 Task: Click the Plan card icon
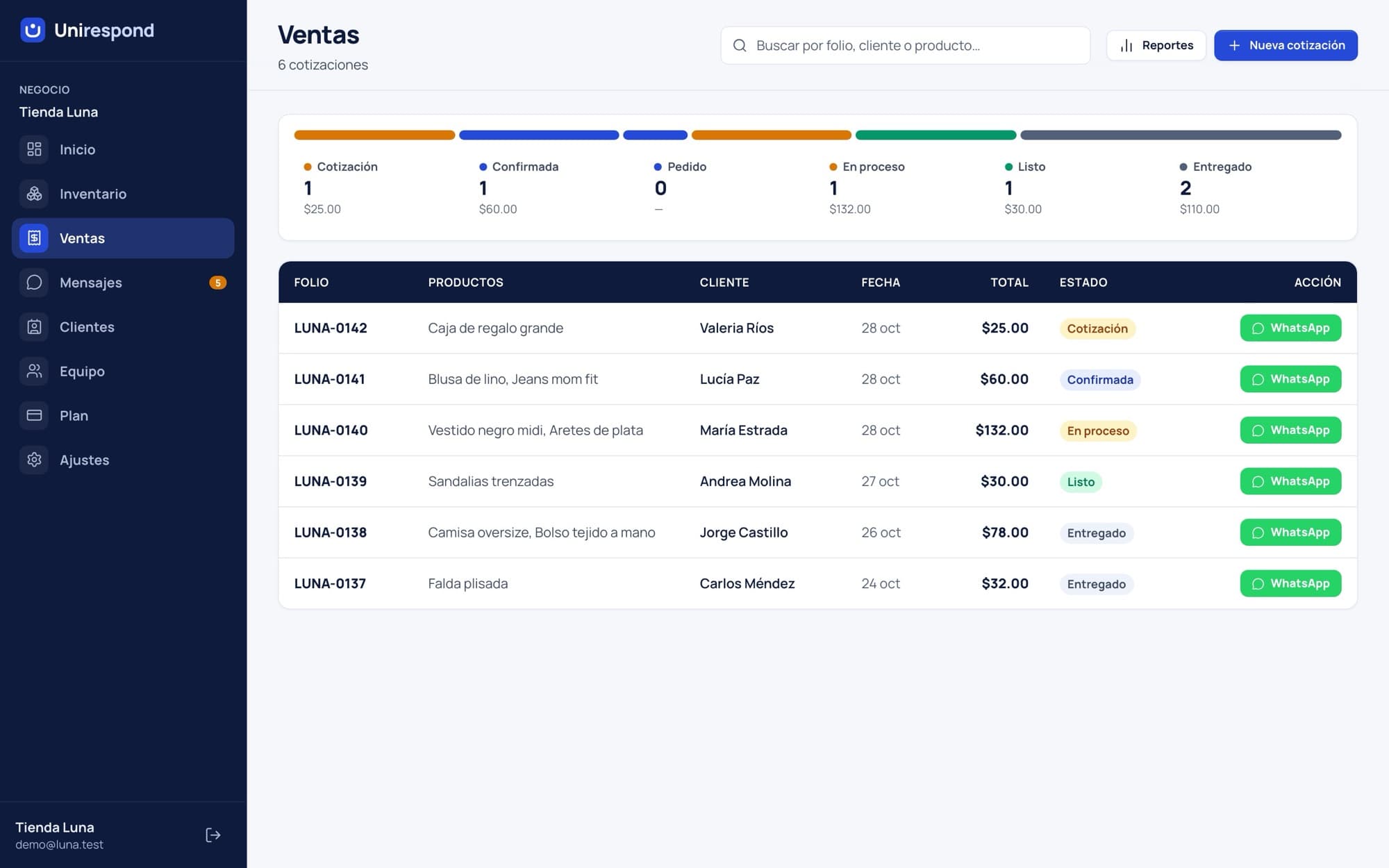point(34,415)
